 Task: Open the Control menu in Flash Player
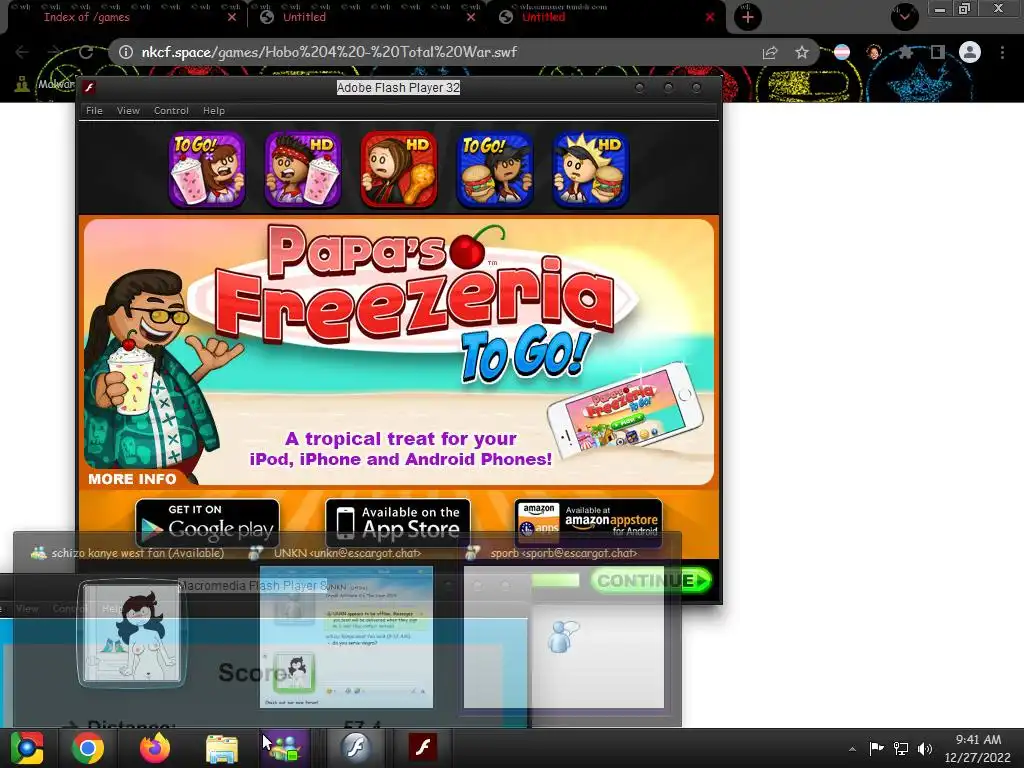click(171, 110)
